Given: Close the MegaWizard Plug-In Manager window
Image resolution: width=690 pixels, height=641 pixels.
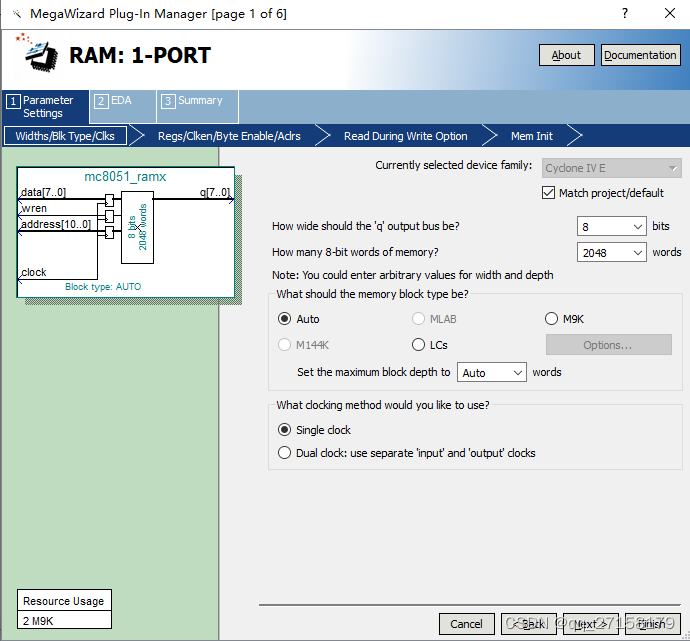Looking at the screenshot, I should click(x=670, y=13).
